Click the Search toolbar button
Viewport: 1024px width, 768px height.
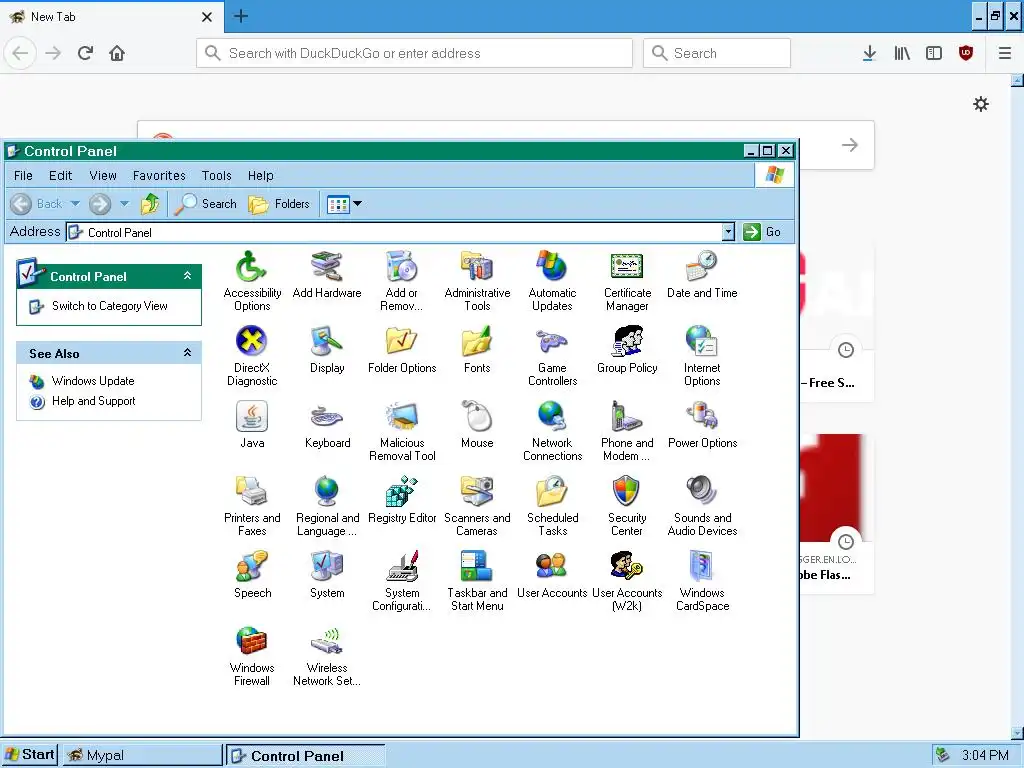206,204
